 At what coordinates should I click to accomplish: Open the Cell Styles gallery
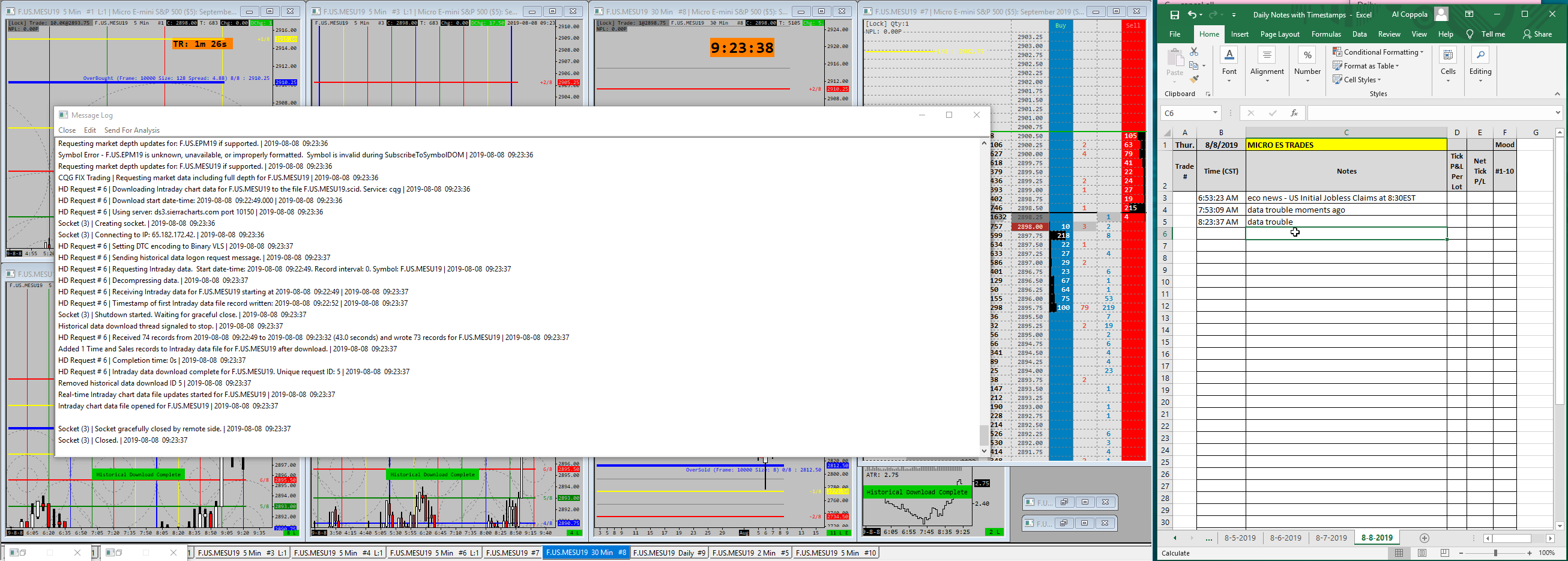[x=1356, y=80]
